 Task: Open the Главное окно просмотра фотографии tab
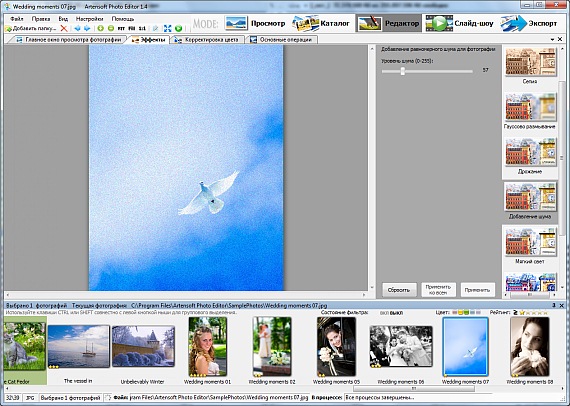click(x=68, y=40)
